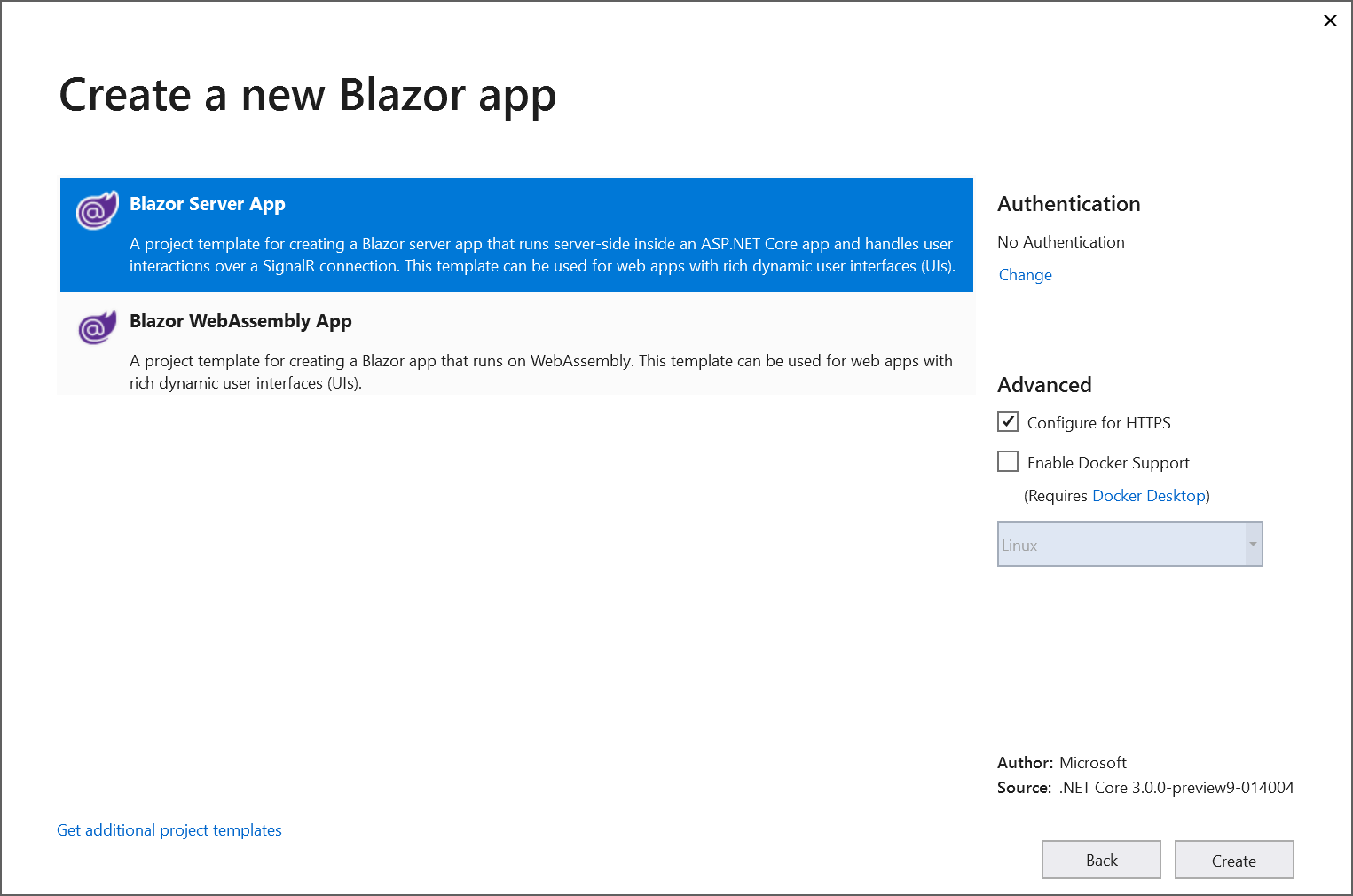Enable the Docker Support checkbox

pyautogui.click(x=1008, y=461)
